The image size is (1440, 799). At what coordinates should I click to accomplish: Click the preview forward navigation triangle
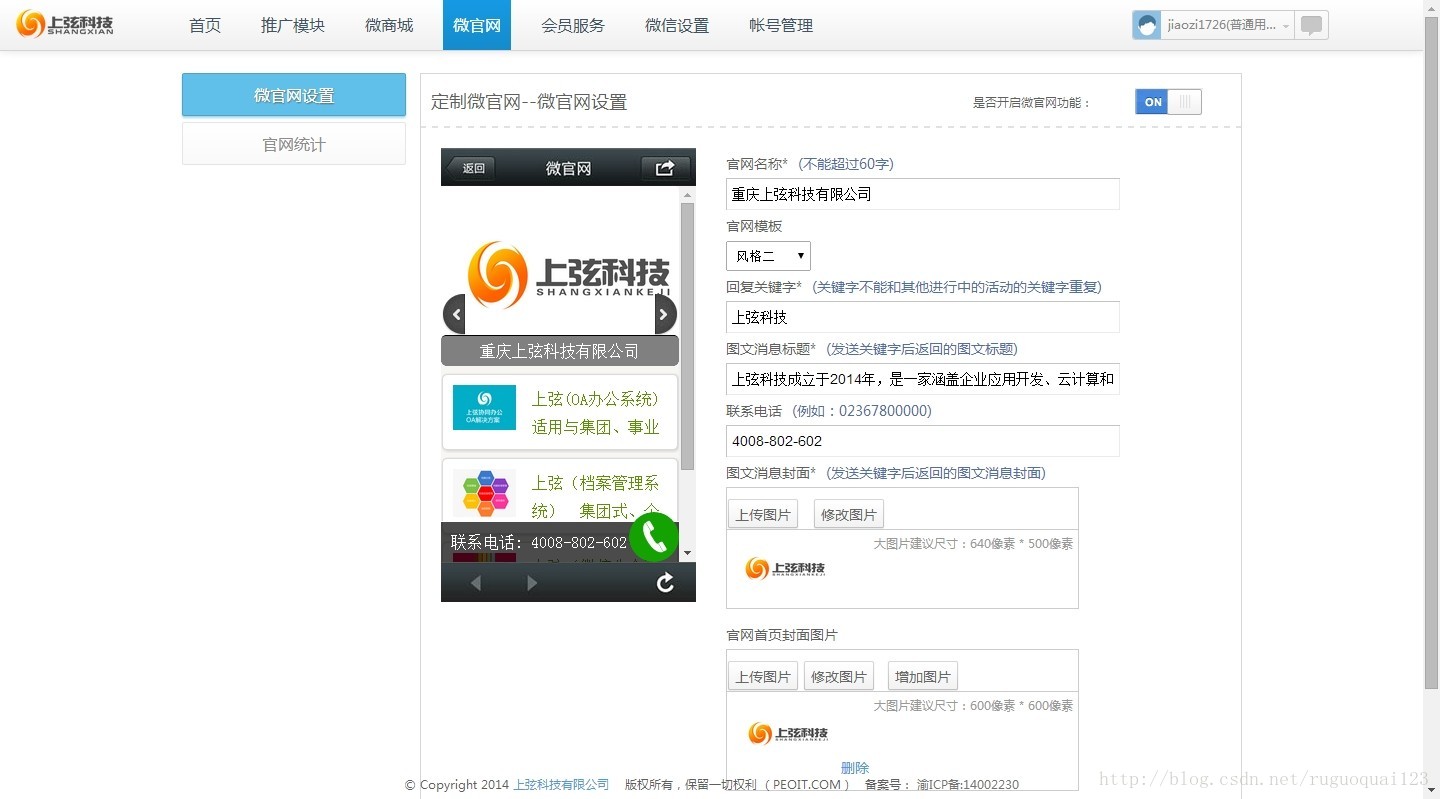532,583
